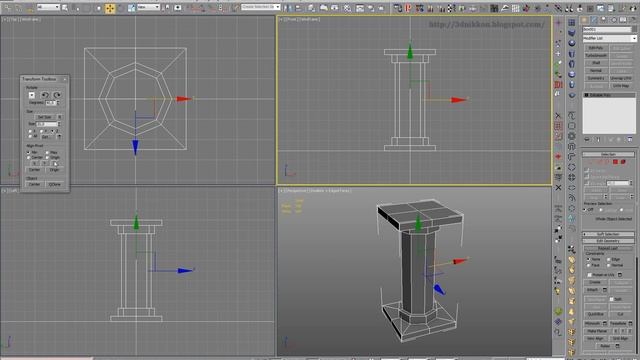Click the Create button in Edit Geometry
The height and width of the screenshot is (360, 640).
[595, 282]
